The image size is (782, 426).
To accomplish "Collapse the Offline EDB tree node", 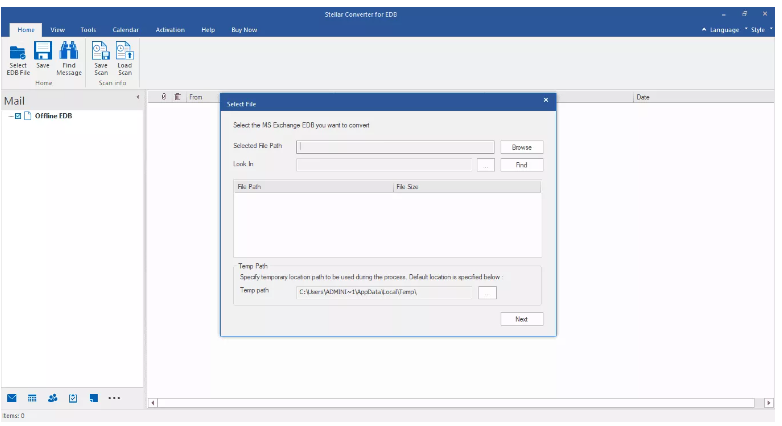I will 10,116.
